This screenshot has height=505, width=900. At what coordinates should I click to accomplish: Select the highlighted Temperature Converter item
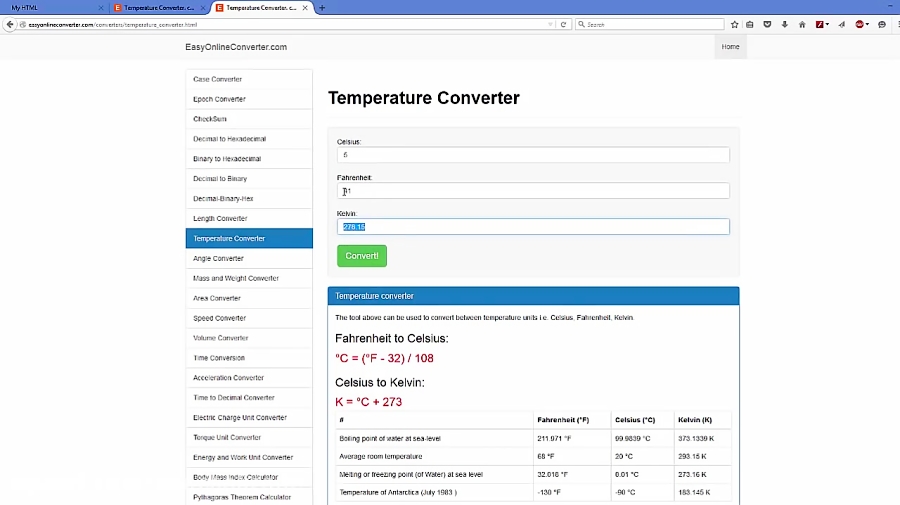[249, 238]
